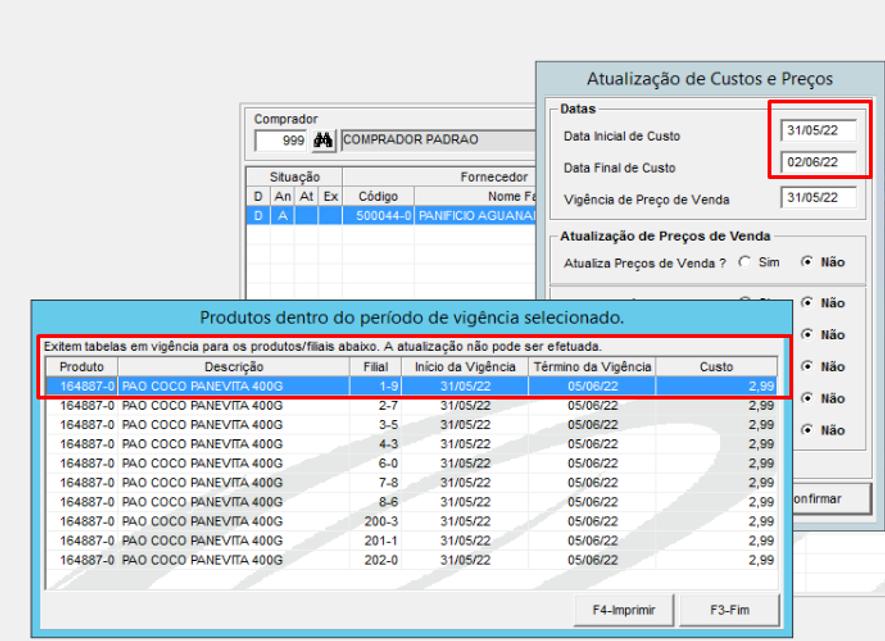
Task: Click the Ex column header under Situação
Action: click(x=330, y=196)
